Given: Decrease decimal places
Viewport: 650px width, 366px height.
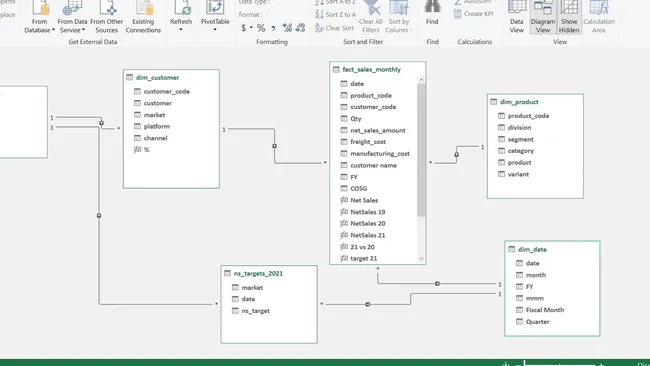Looking at the screenshot, I should (x=300, y=28).
